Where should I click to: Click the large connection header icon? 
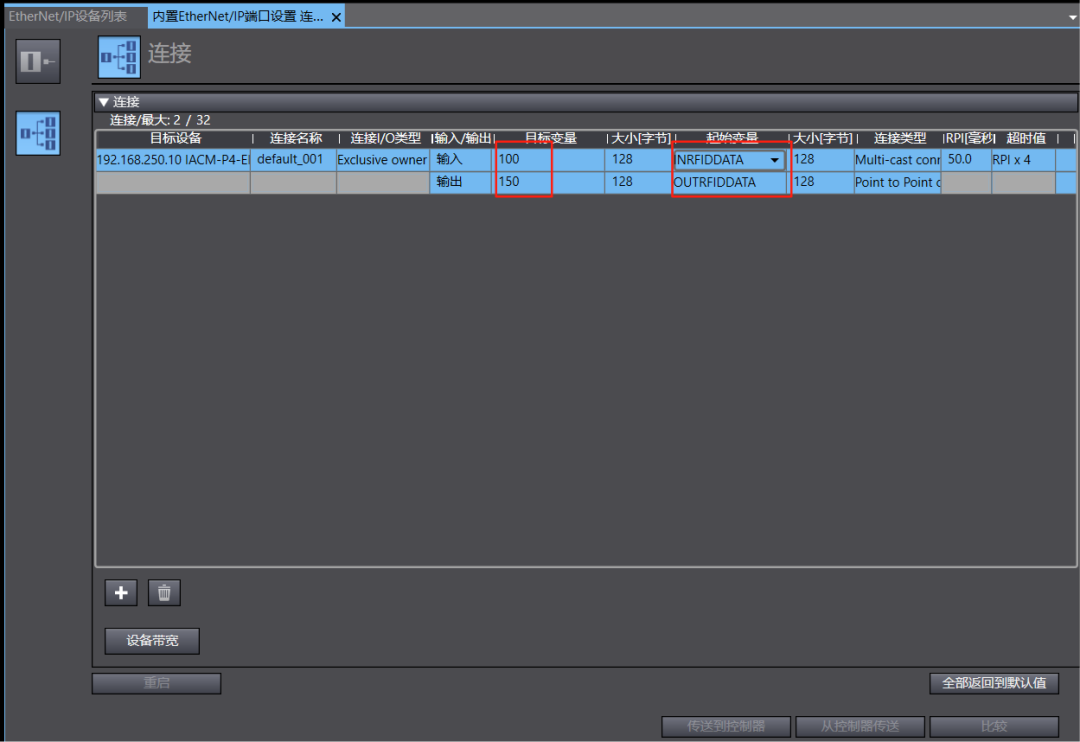coord(119,57)
